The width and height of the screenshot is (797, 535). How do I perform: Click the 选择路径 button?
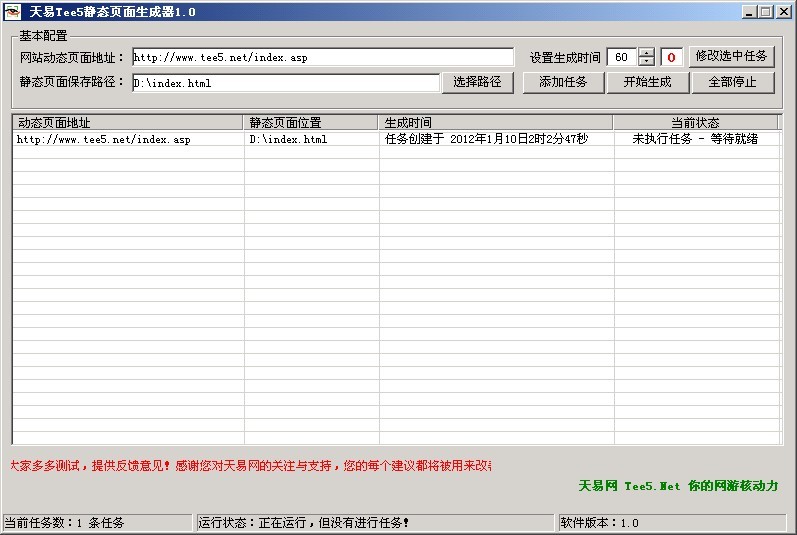click(x=477, y=82)
